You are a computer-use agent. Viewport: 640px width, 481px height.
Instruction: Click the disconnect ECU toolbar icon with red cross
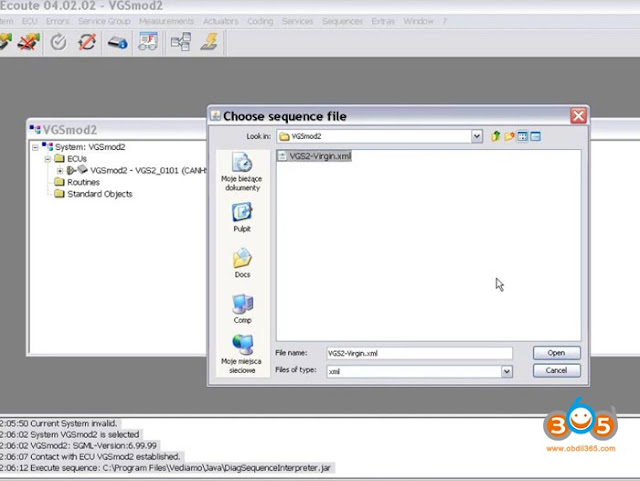click(x=29, y=42)
